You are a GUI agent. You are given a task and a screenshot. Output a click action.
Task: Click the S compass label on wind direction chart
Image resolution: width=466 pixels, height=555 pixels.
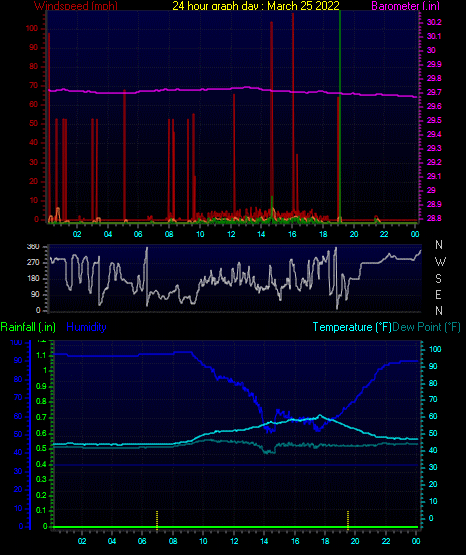[438, 279]
